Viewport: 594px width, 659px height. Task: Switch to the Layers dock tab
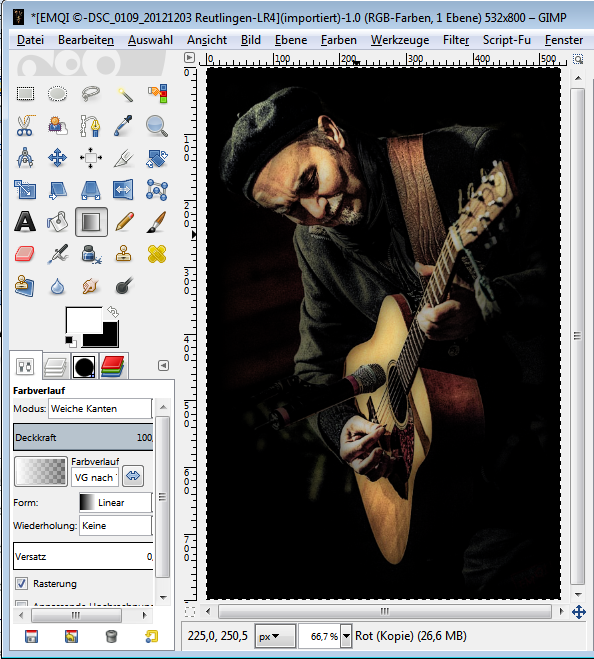55,366
